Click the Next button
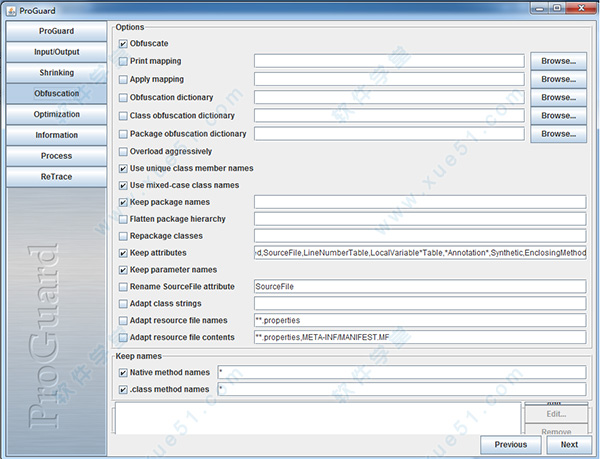This screenshot has height=459, width=600. [568, 445]
